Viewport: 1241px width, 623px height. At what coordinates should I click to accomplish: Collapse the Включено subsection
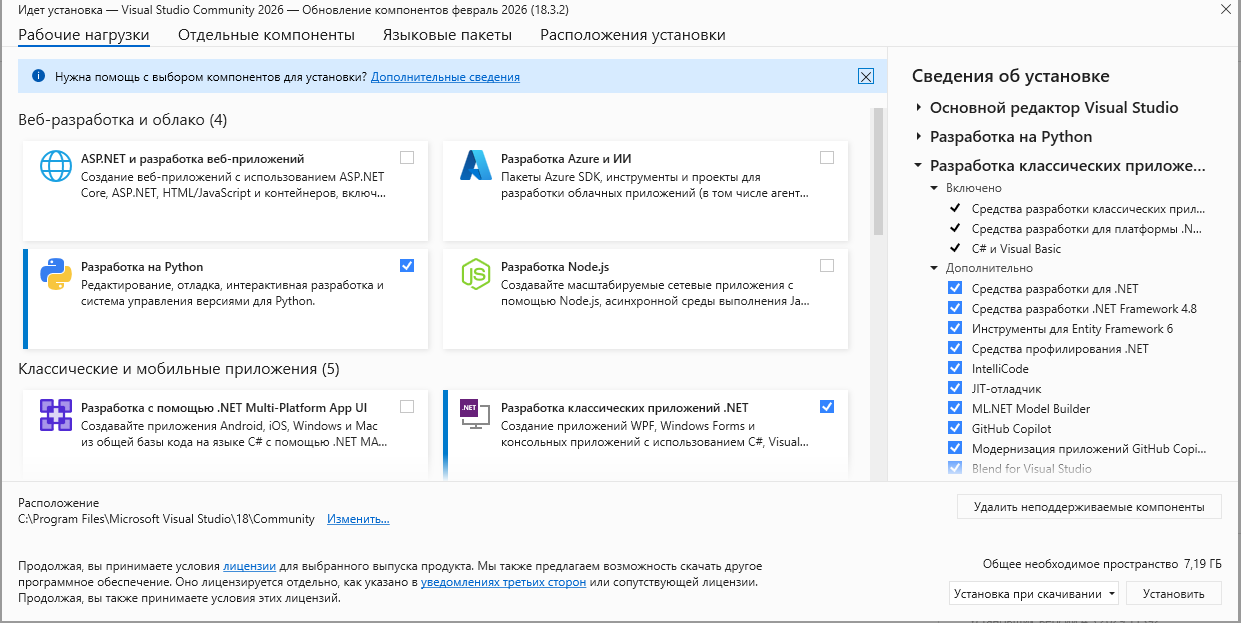tap(935, 188)
